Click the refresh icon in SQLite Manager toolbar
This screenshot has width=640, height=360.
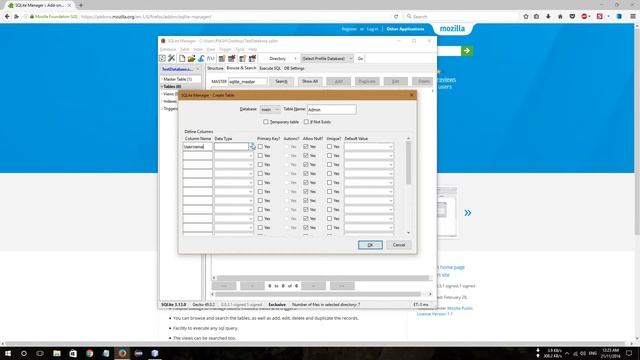coord(162,58)
